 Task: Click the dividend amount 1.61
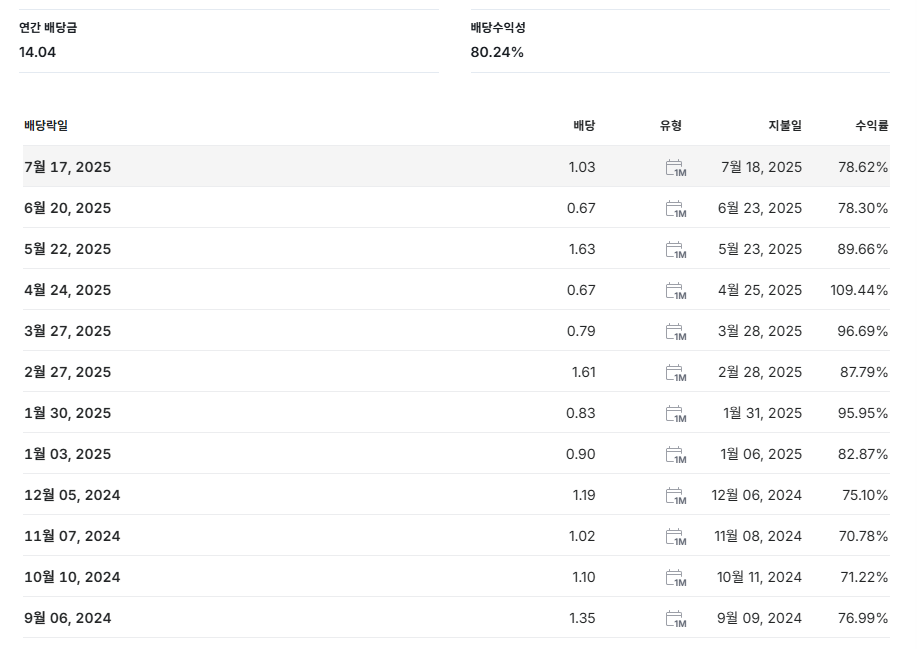(584, 371)
